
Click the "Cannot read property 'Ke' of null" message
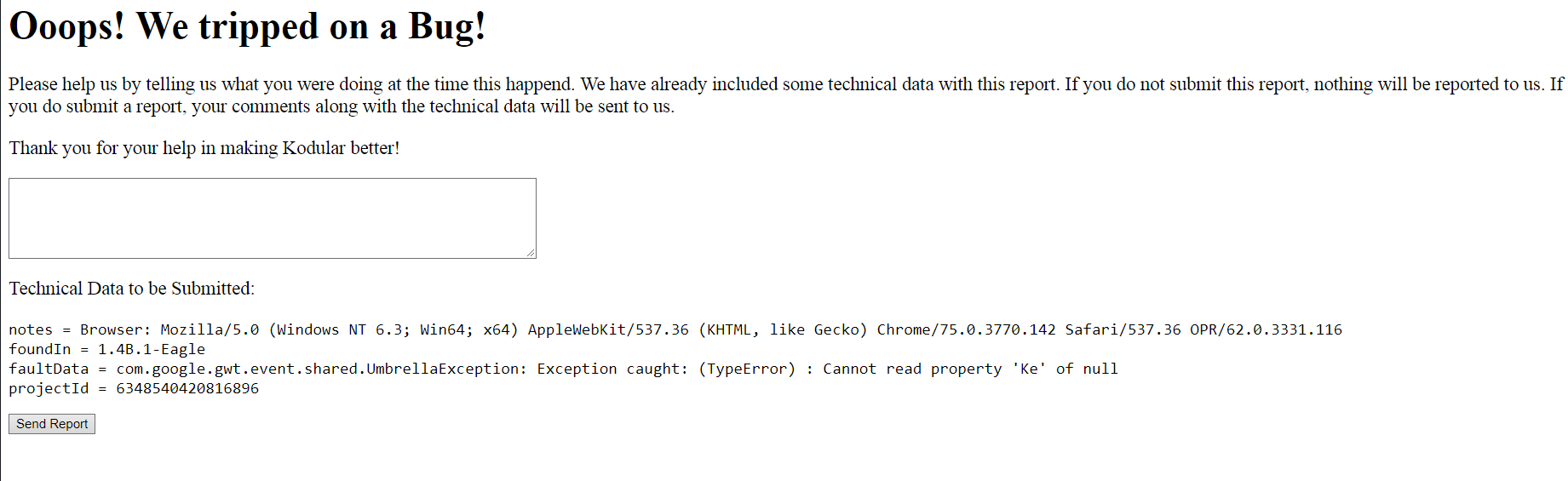970,369
